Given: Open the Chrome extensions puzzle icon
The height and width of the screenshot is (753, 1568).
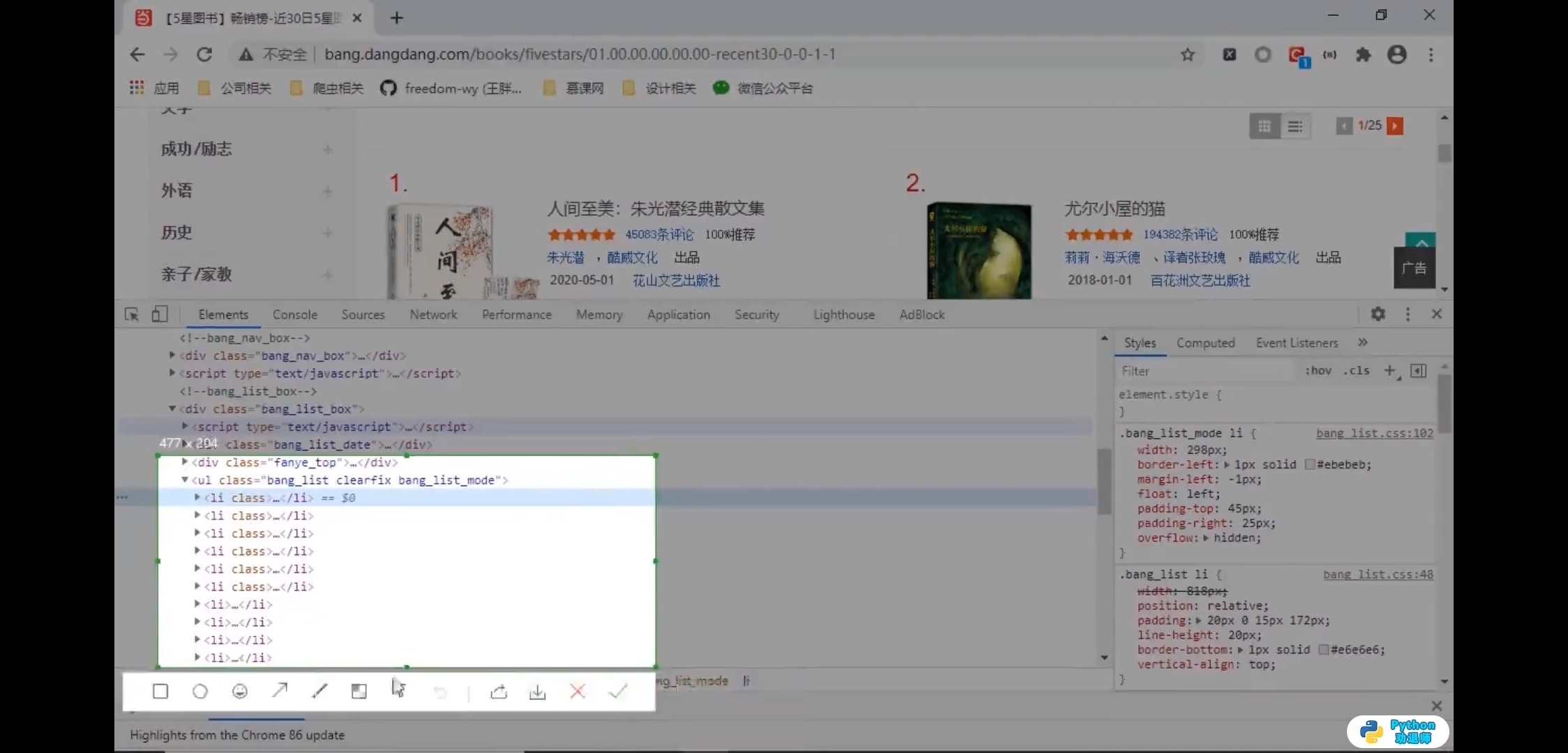Looking at the screenshot, I should coord(1363,54).
